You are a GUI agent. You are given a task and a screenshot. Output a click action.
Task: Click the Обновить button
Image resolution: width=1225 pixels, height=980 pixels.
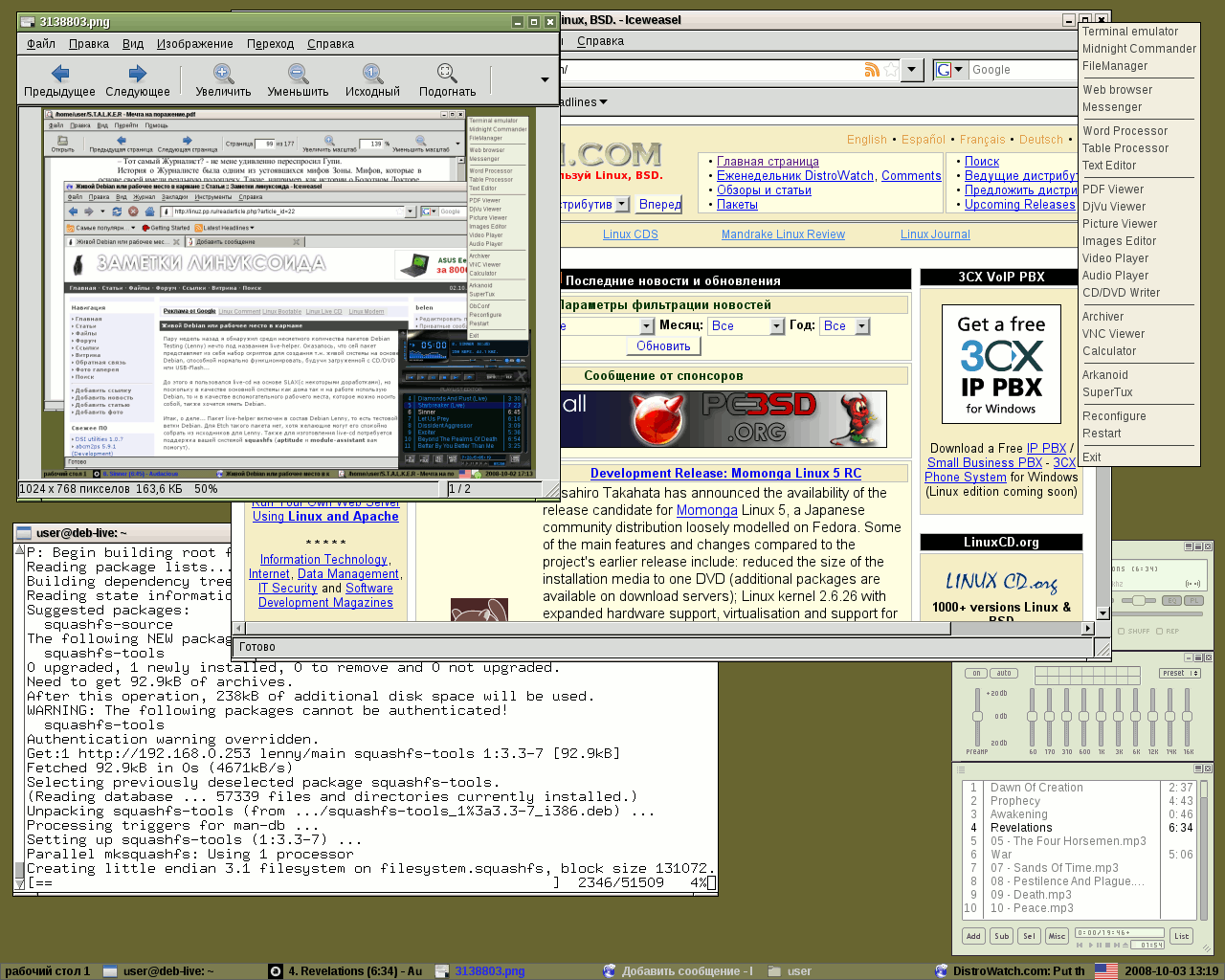tap(663, 346)
